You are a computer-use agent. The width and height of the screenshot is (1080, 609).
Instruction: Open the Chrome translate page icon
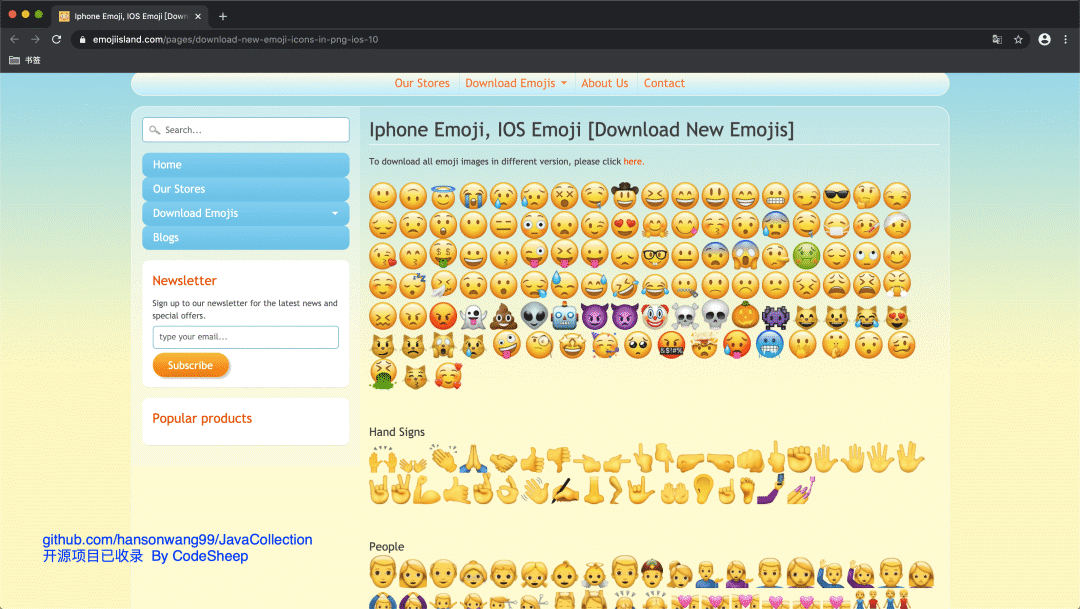[997, 39]
